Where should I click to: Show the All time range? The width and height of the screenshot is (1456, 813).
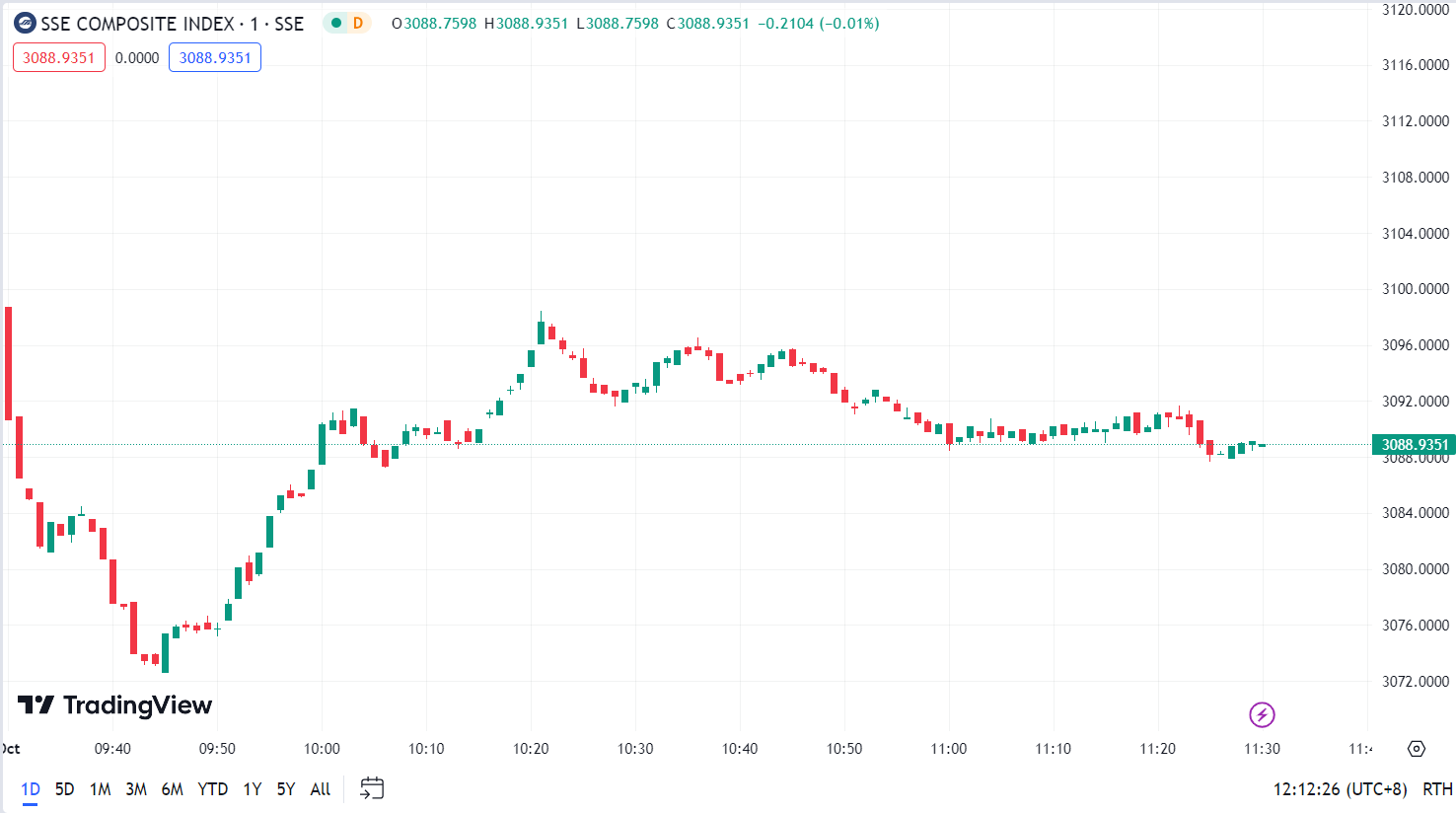[320, 789]
